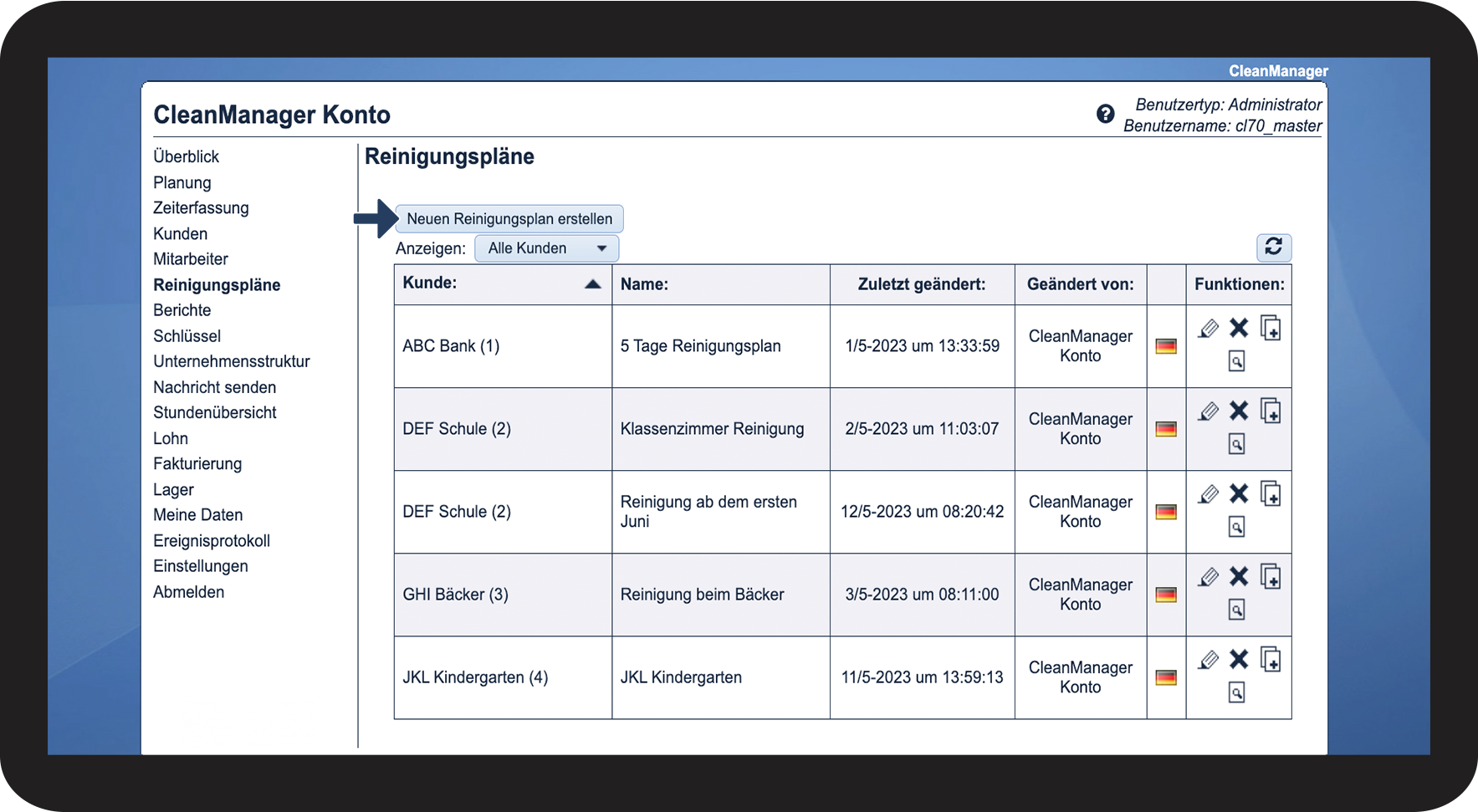1478x812 pixels.
Task: Preview the Klassenzimmer Reinigung plan
Action: click(1236, 444)
